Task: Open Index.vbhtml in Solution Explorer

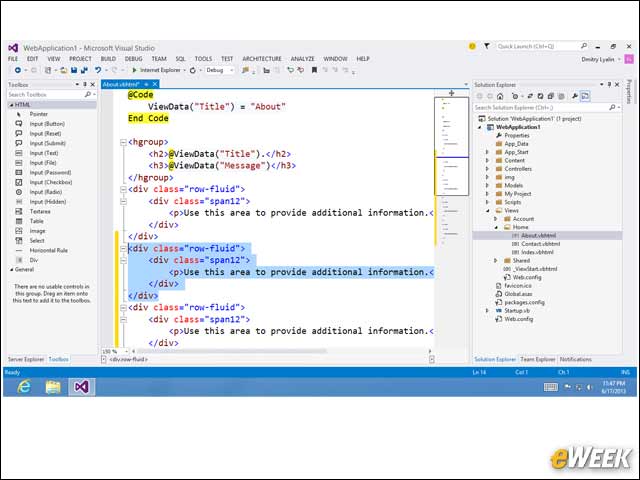Action: coord(537,252)
